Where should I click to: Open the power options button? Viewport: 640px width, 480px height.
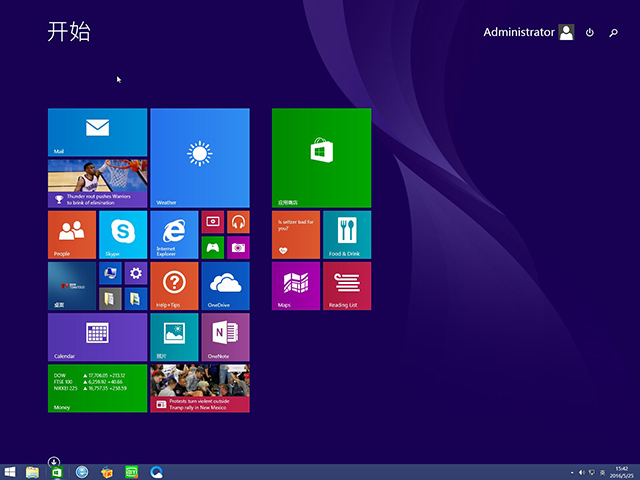pyautogui.click(x=590, y=32)
